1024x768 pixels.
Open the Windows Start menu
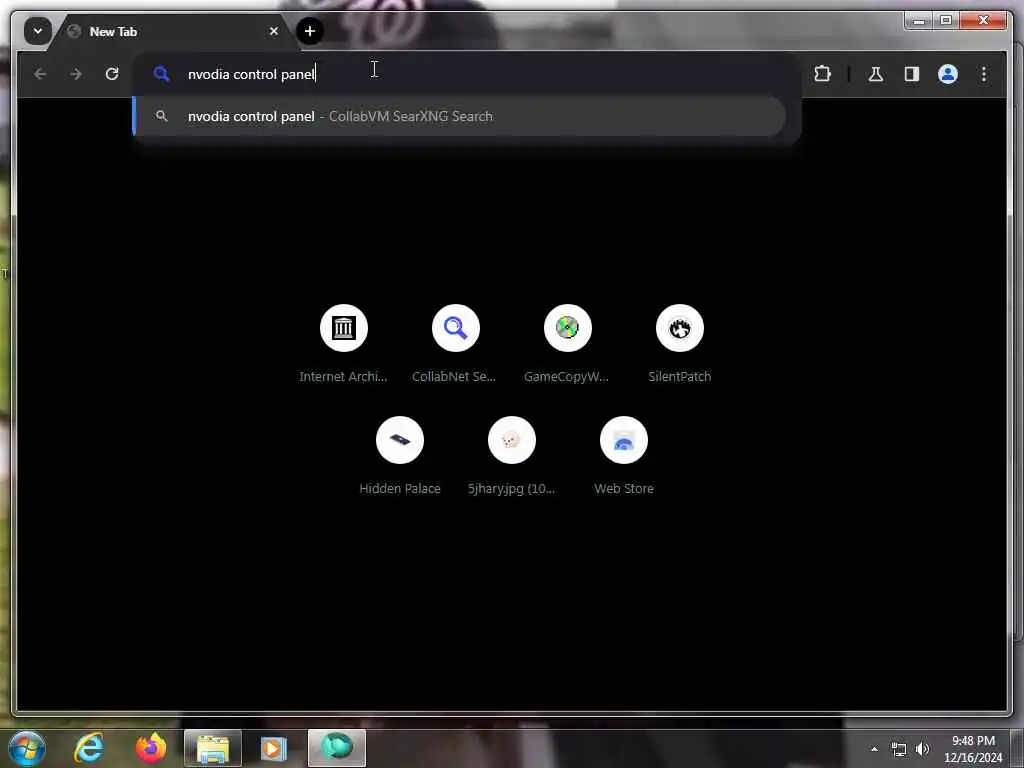27,748
